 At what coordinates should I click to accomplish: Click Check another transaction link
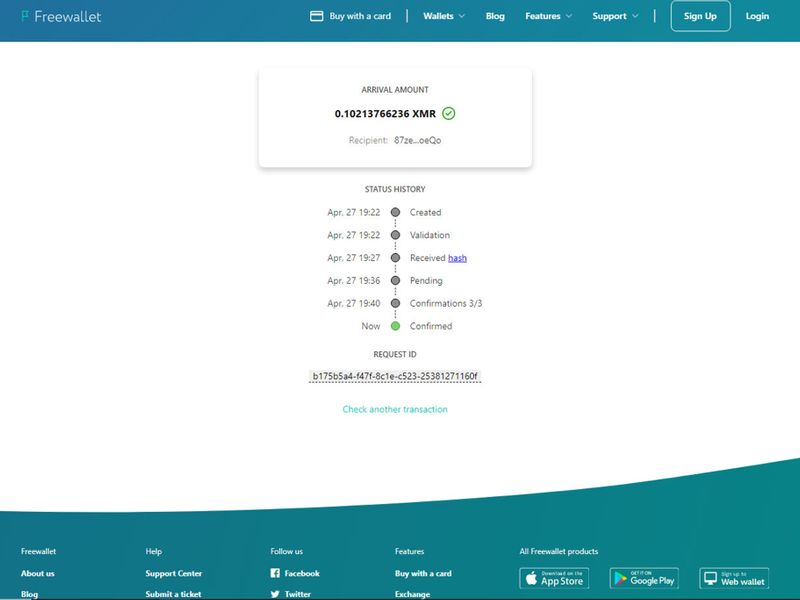(395, 409)
